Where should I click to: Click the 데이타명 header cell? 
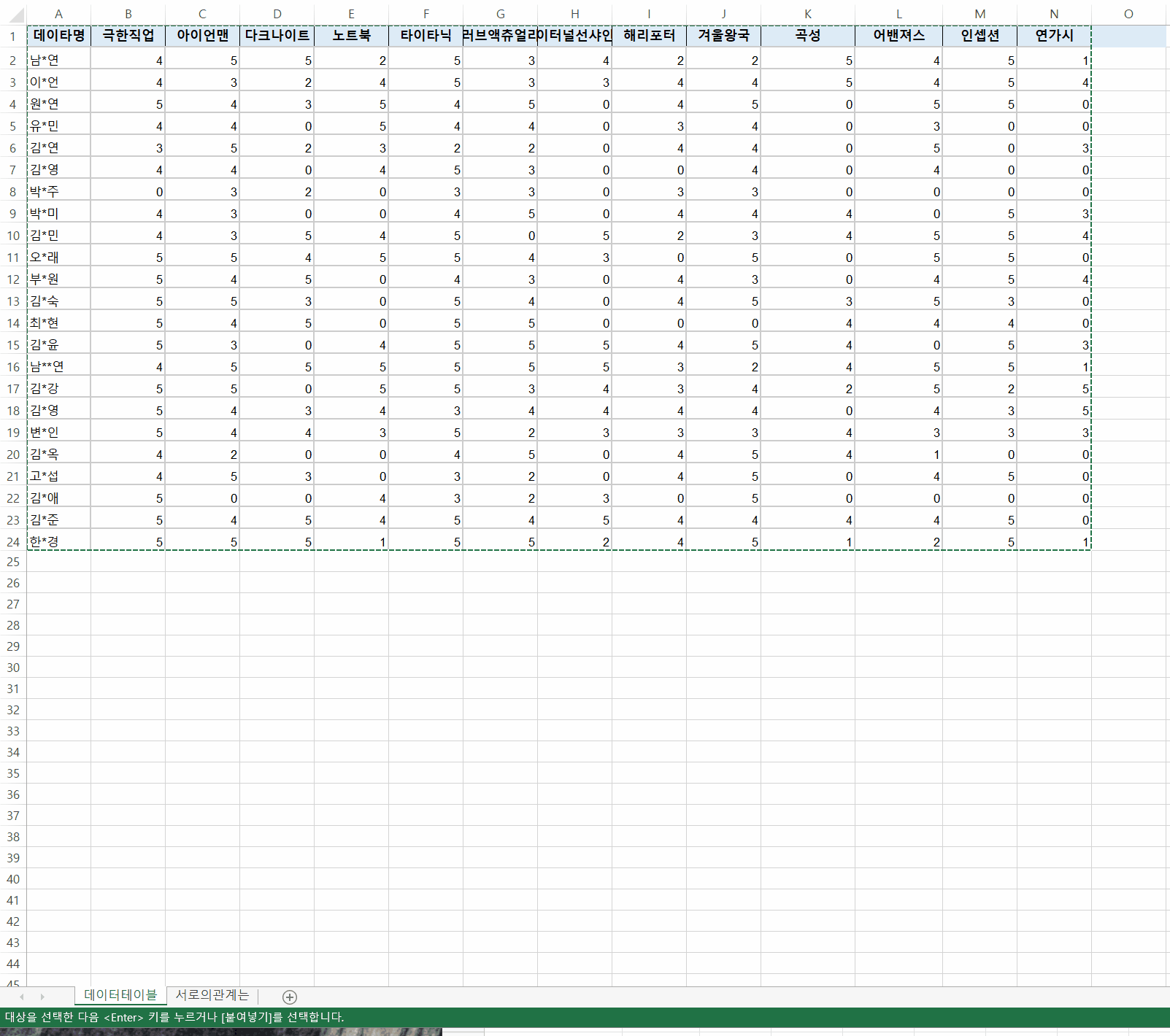pyautogui.click(x=58, y=36)
